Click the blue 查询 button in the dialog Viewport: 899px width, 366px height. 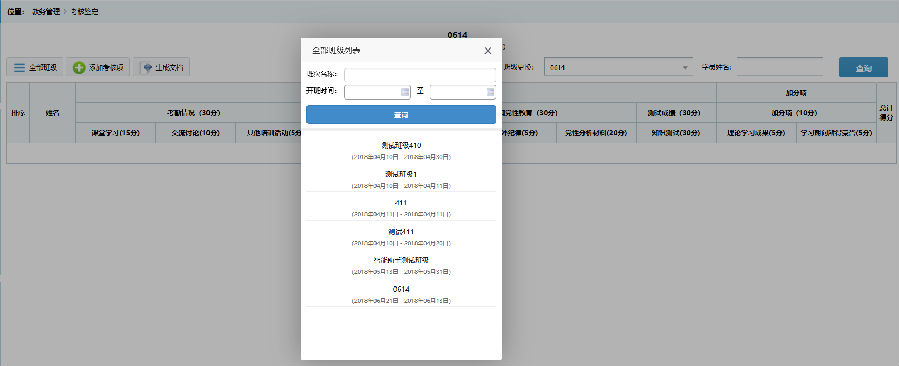401,115
